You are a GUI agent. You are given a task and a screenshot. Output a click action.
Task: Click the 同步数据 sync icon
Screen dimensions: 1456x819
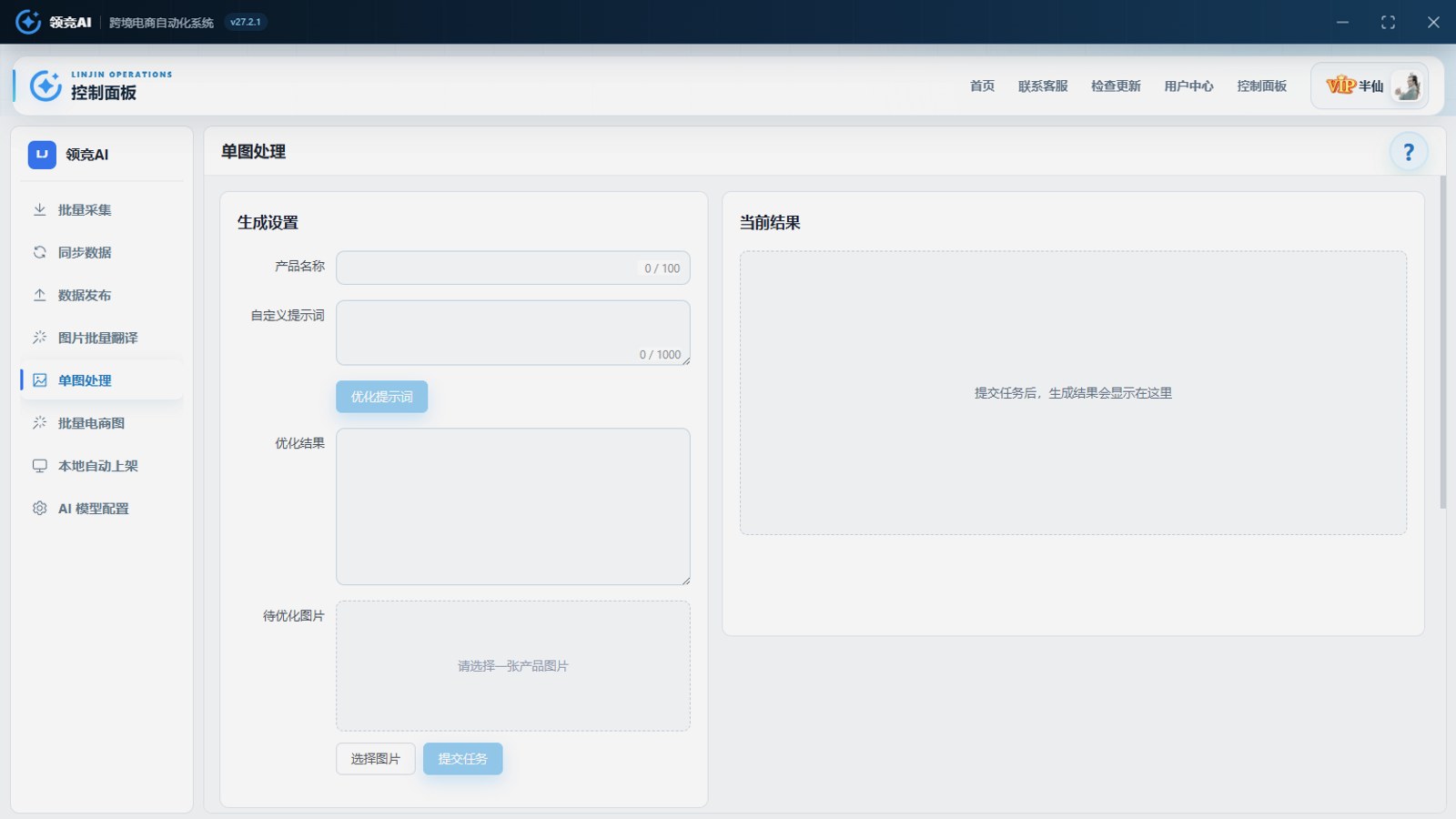click(40, 252)
